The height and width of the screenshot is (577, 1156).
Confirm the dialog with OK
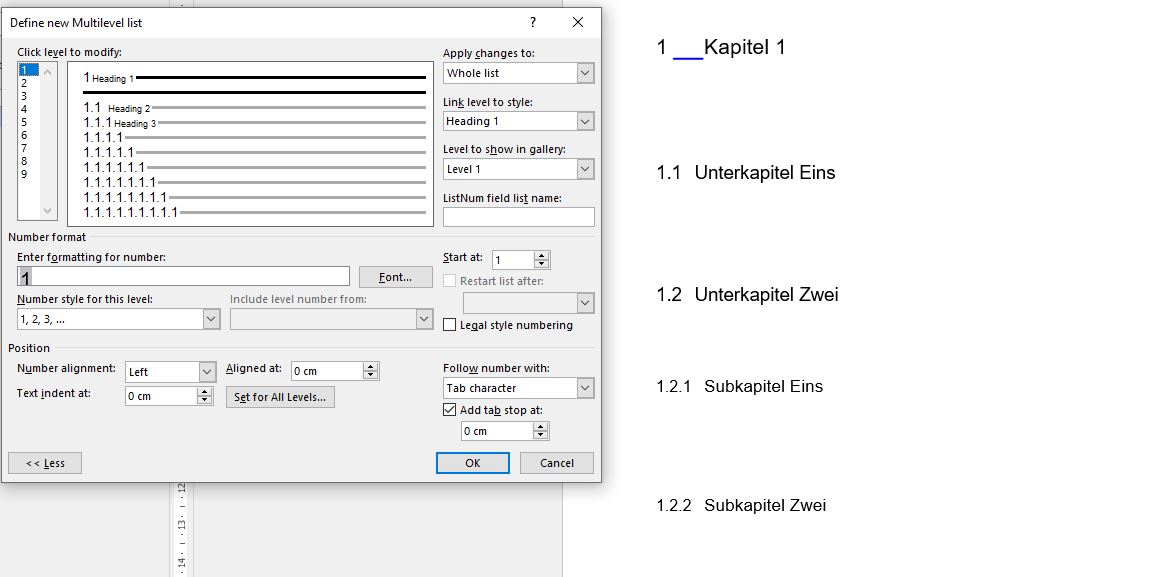tap(473, 463)
